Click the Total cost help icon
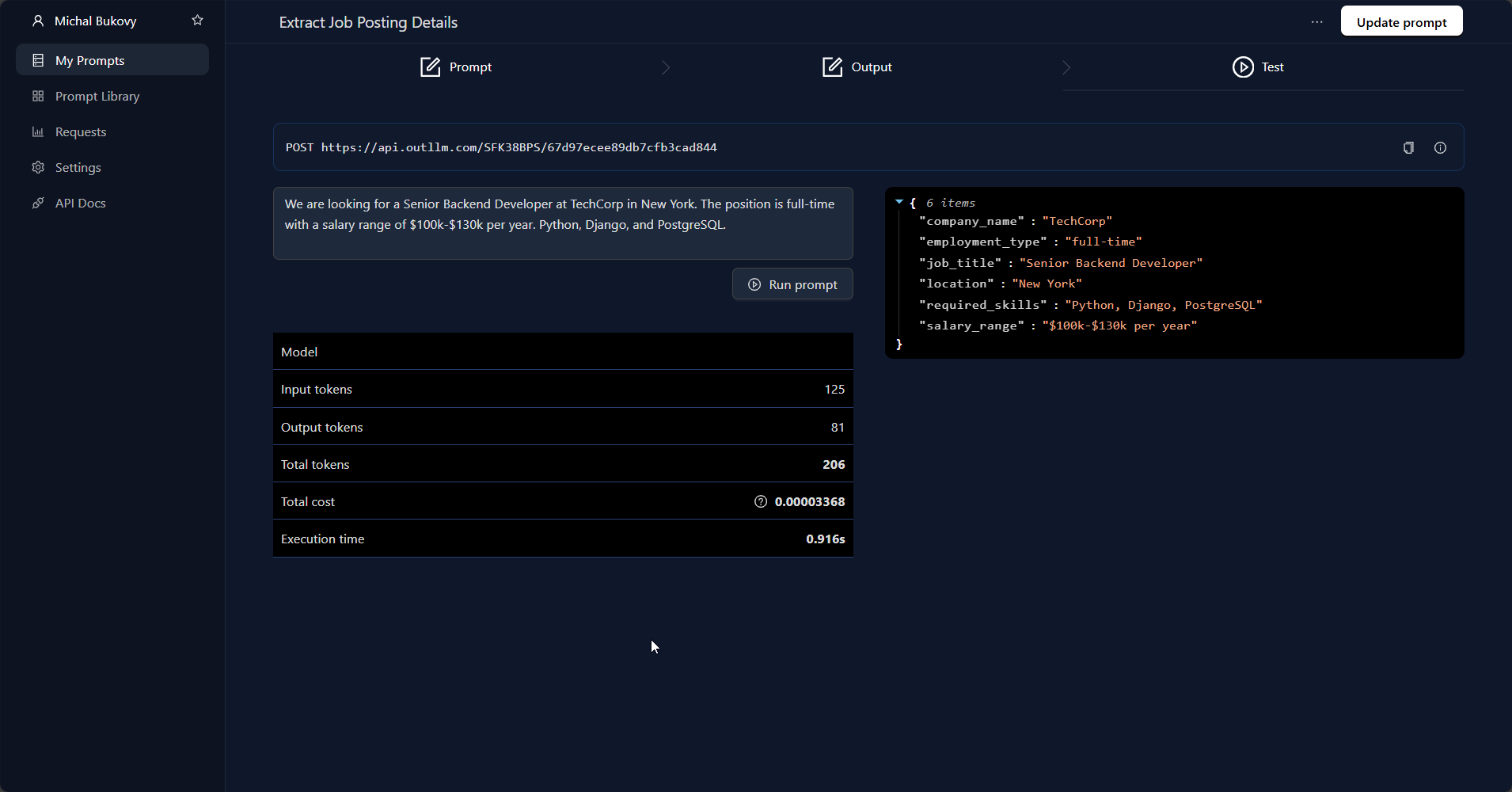1512x792 pixels. [761, 501]
